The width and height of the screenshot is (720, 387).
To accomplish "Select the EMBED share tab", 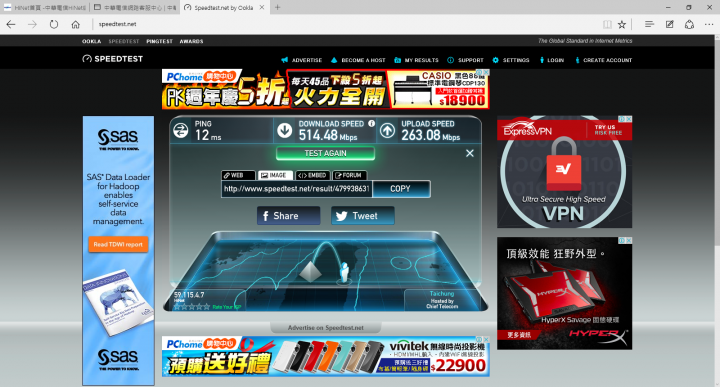I will coord(312,175).
